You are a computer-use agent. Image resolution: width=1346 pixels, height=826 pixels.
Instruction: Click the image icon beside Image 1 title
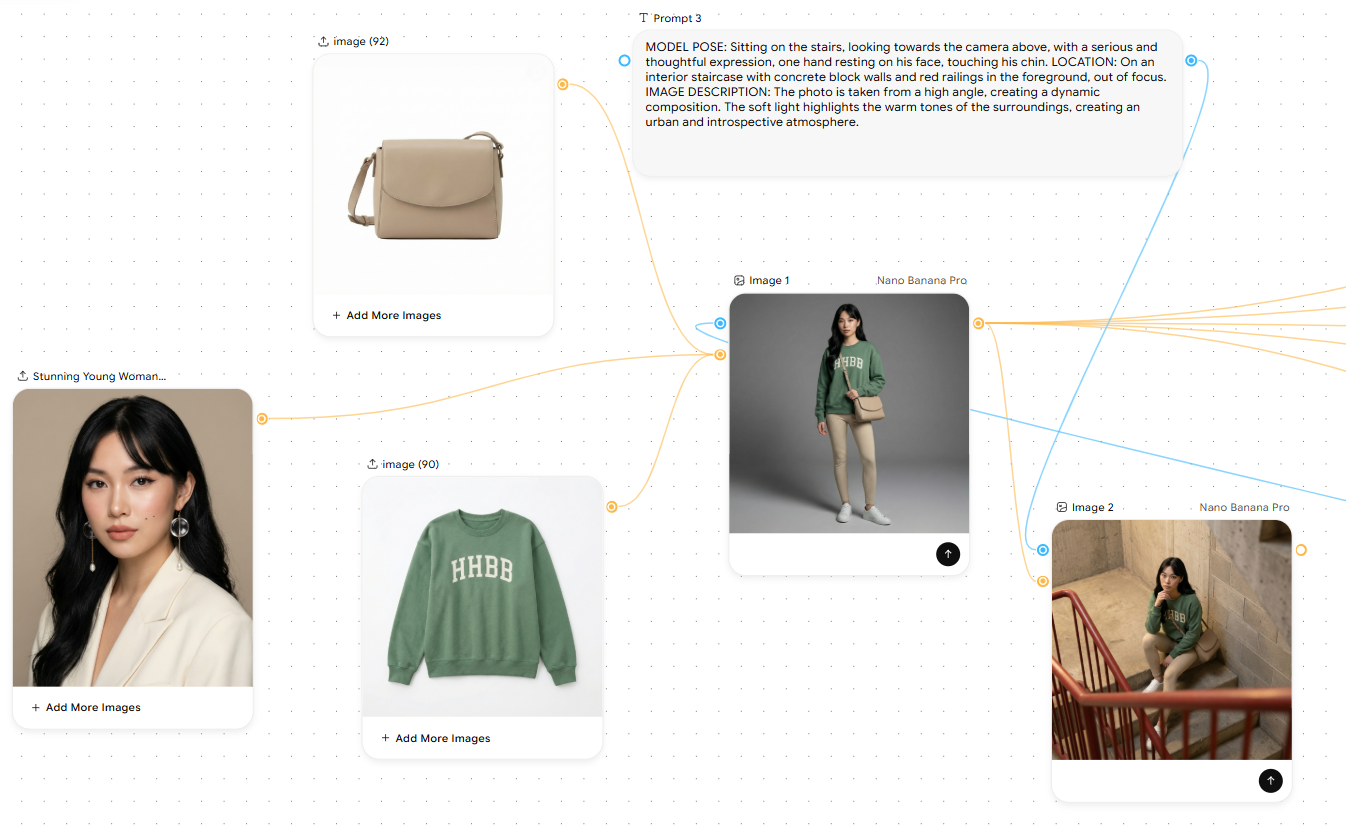[739, 281]
